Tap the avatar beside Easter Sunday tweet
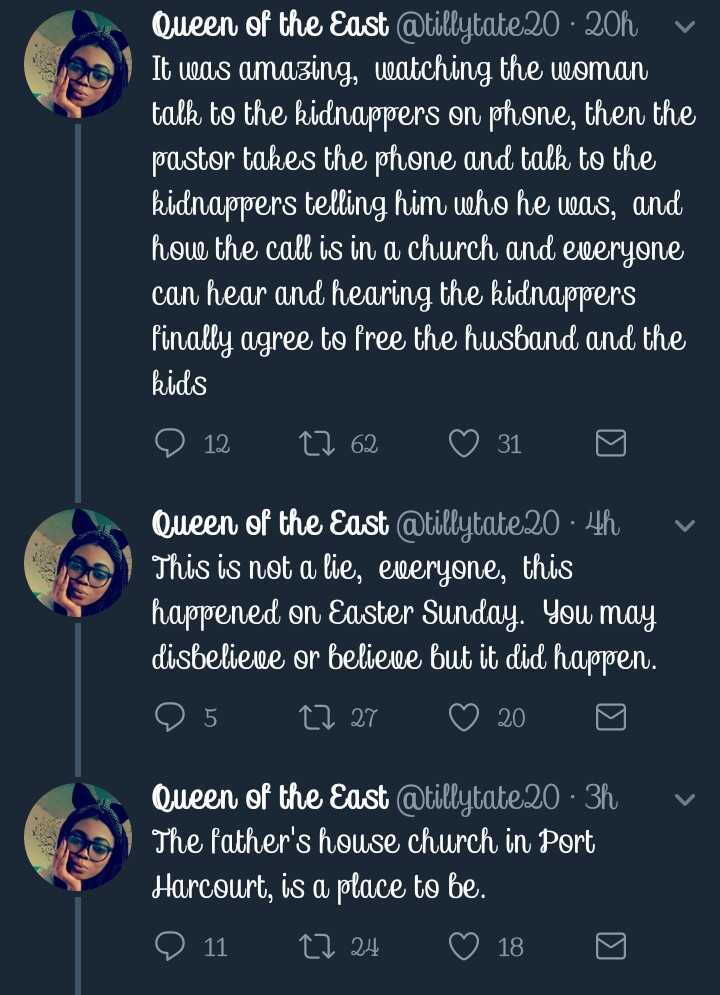Viewport: 720px width, 995px height. point(76,564)
